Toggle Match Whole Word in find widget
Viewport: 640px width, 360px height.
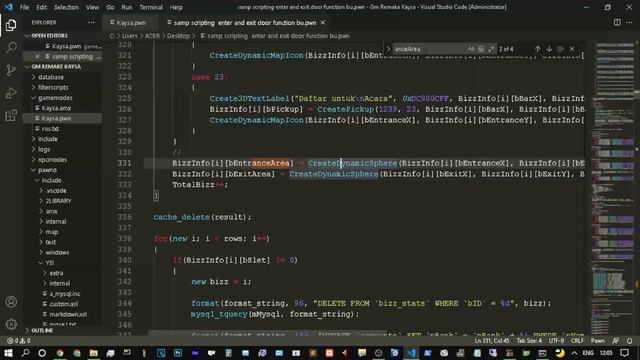(481, 49)
